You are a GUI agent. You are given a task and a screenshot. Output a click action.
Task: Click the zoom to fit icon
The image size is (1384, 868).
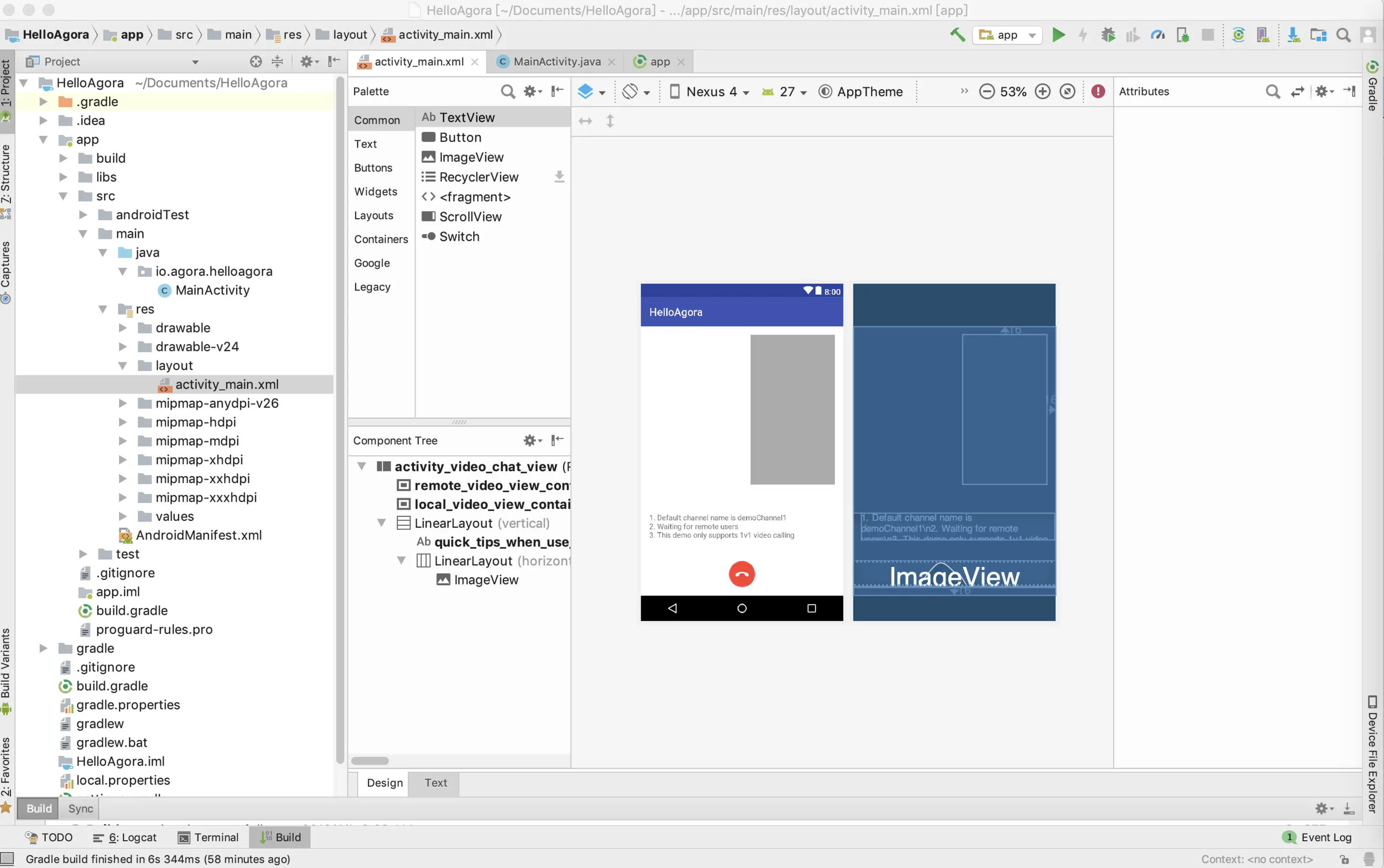[1067, 91]
